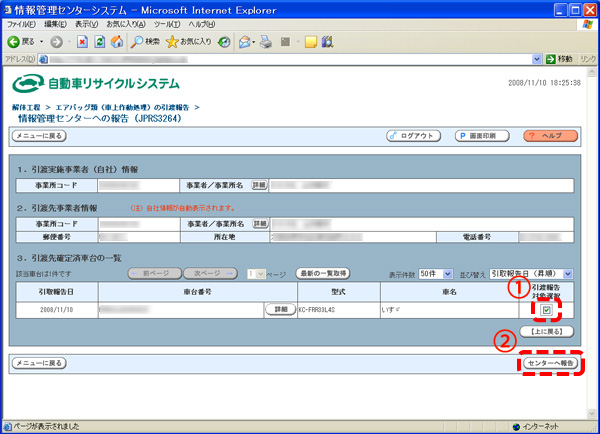Click the センターへ報告 button

pos(551,363)
